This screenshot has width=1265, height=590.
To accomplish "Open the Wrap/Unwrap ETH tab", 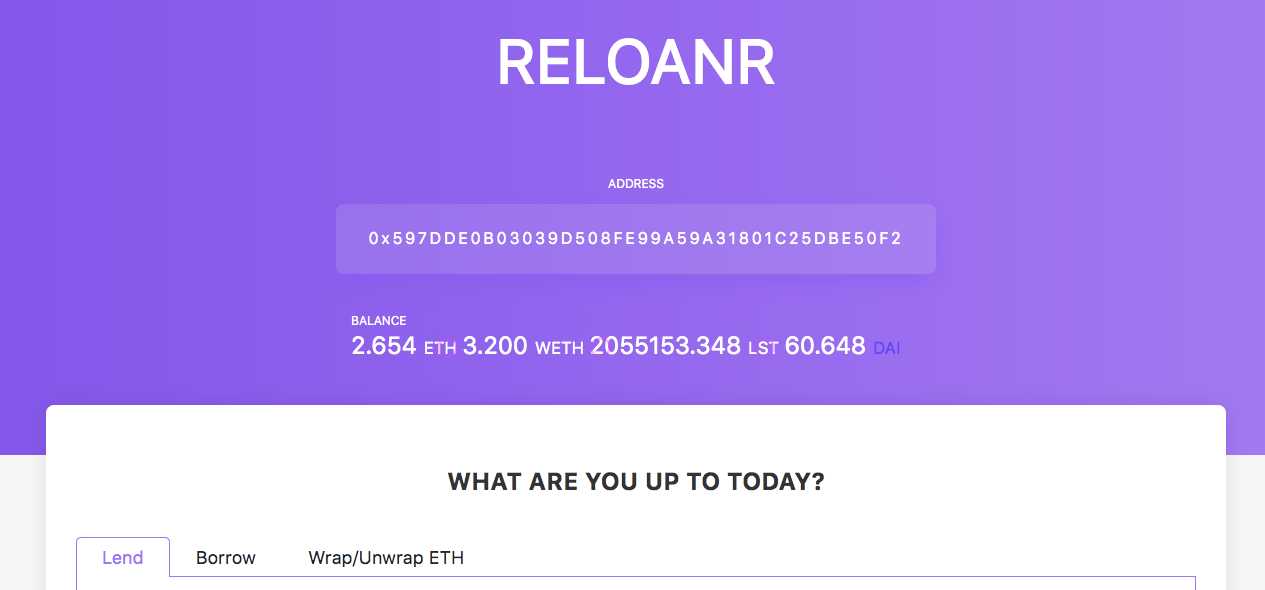I will click(x=386, y=557).
